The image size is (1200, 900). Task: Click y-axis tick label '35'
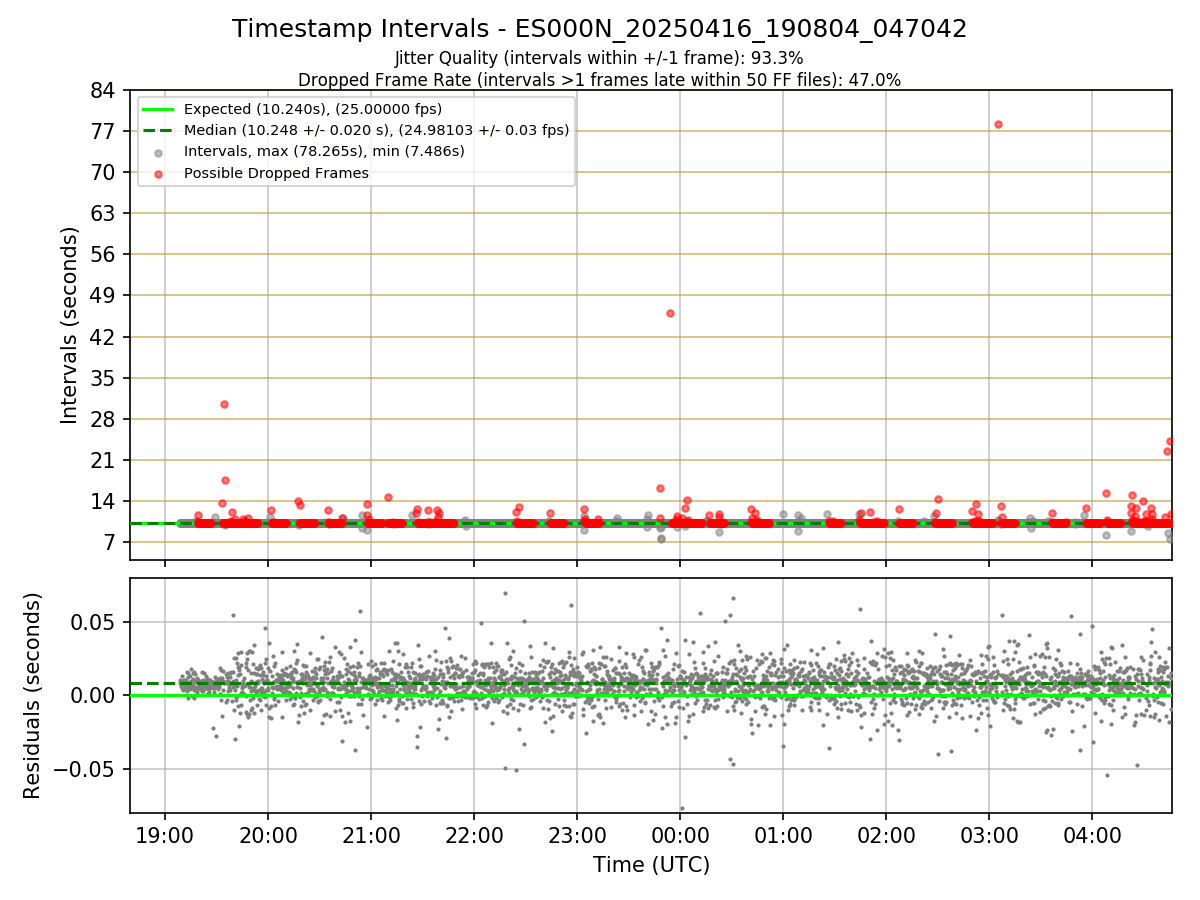coord(103,378)
